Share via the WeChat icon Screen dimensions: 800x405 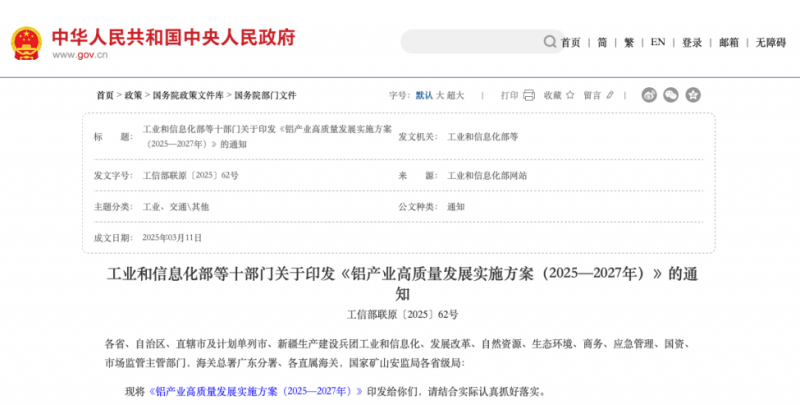tap(671, 95)
